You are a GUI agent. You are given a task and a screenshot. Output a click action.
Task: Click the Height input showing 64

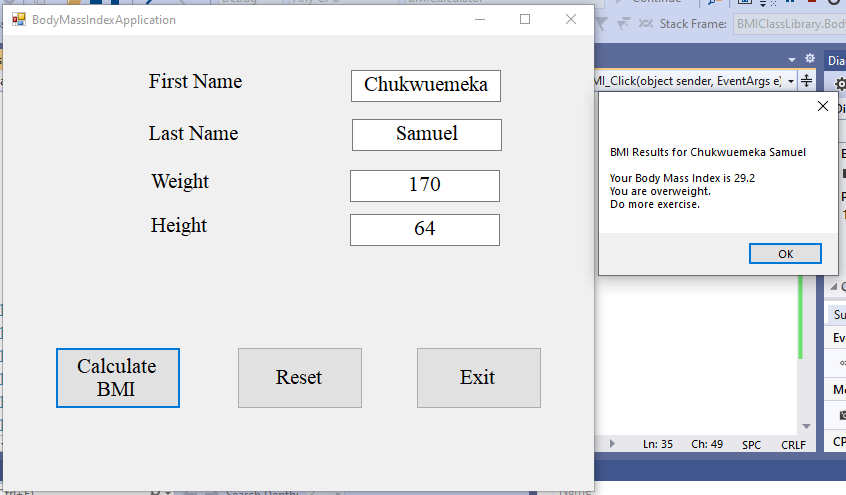tap(425, 230)
